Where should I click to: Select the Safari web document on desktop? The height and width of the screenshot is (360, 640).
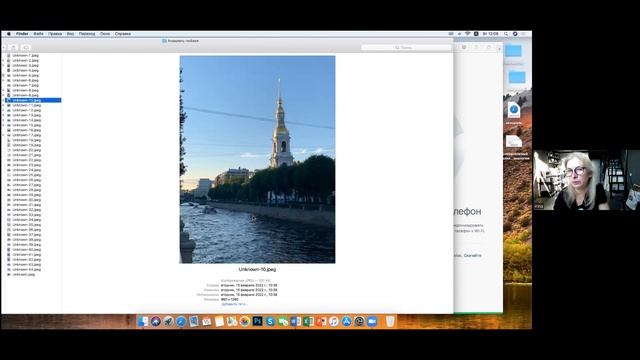514,110
